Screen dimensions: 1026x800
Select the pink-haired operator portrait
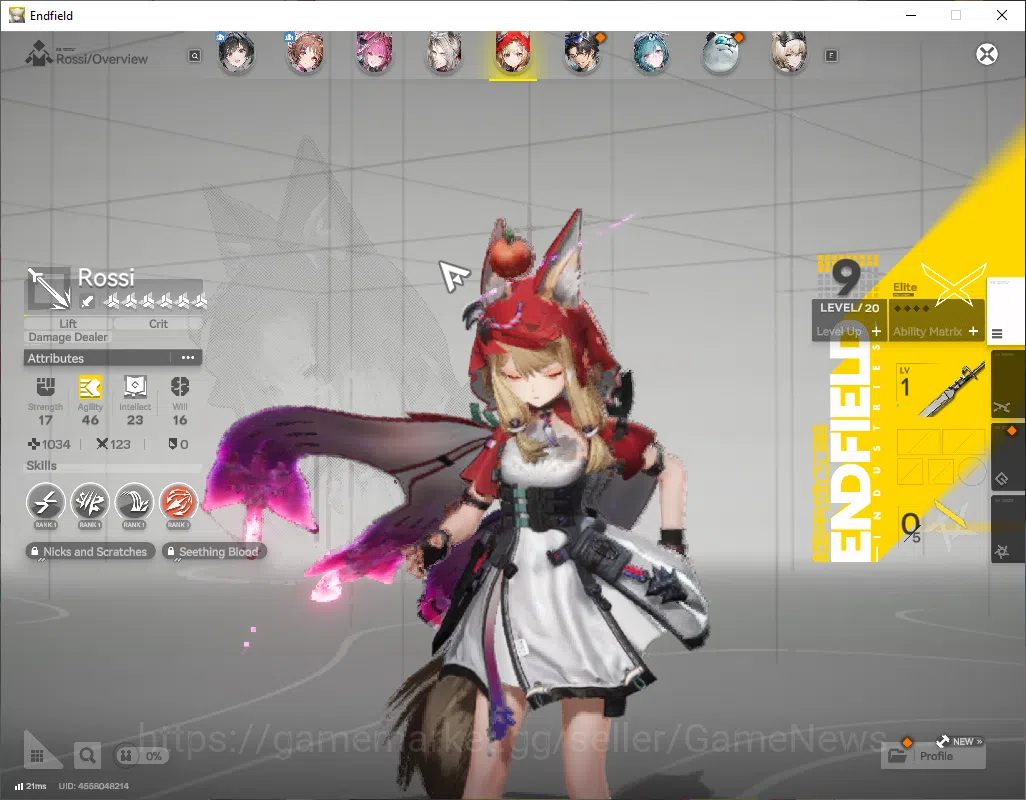374,52
